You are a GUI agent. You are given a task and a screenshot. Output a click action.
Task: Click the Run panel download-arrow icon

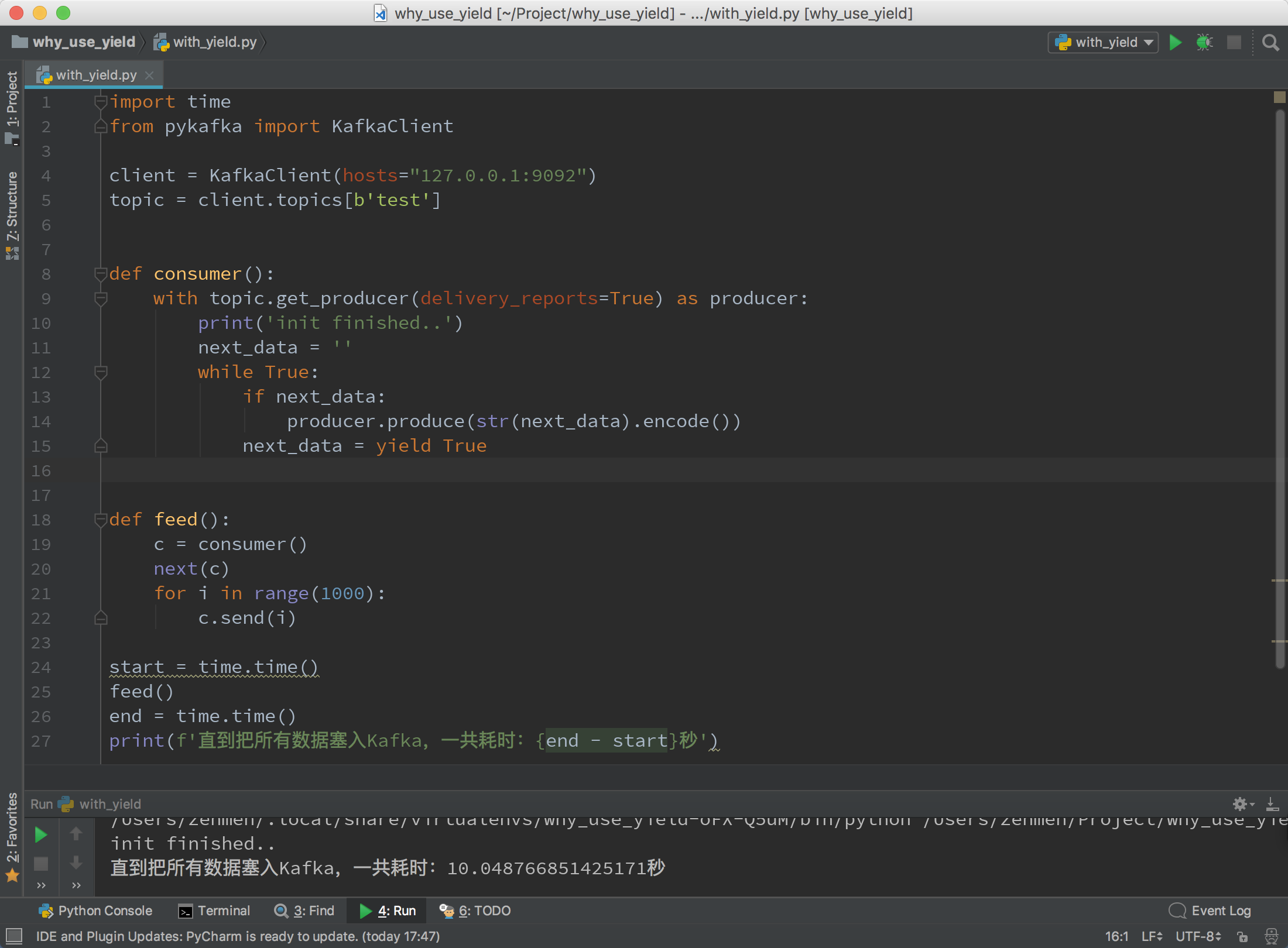tap(1272, 804)
